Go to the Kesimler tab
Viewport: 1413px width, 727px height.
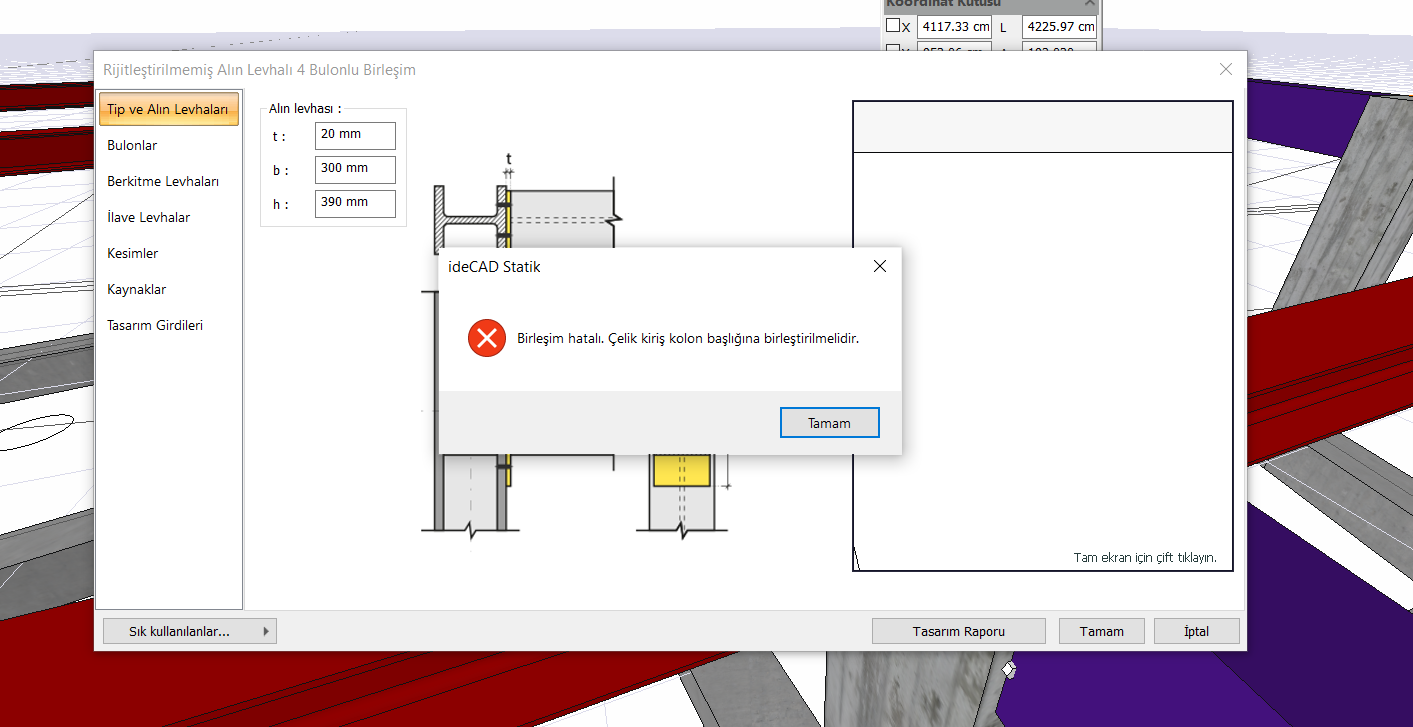[132, 253]
